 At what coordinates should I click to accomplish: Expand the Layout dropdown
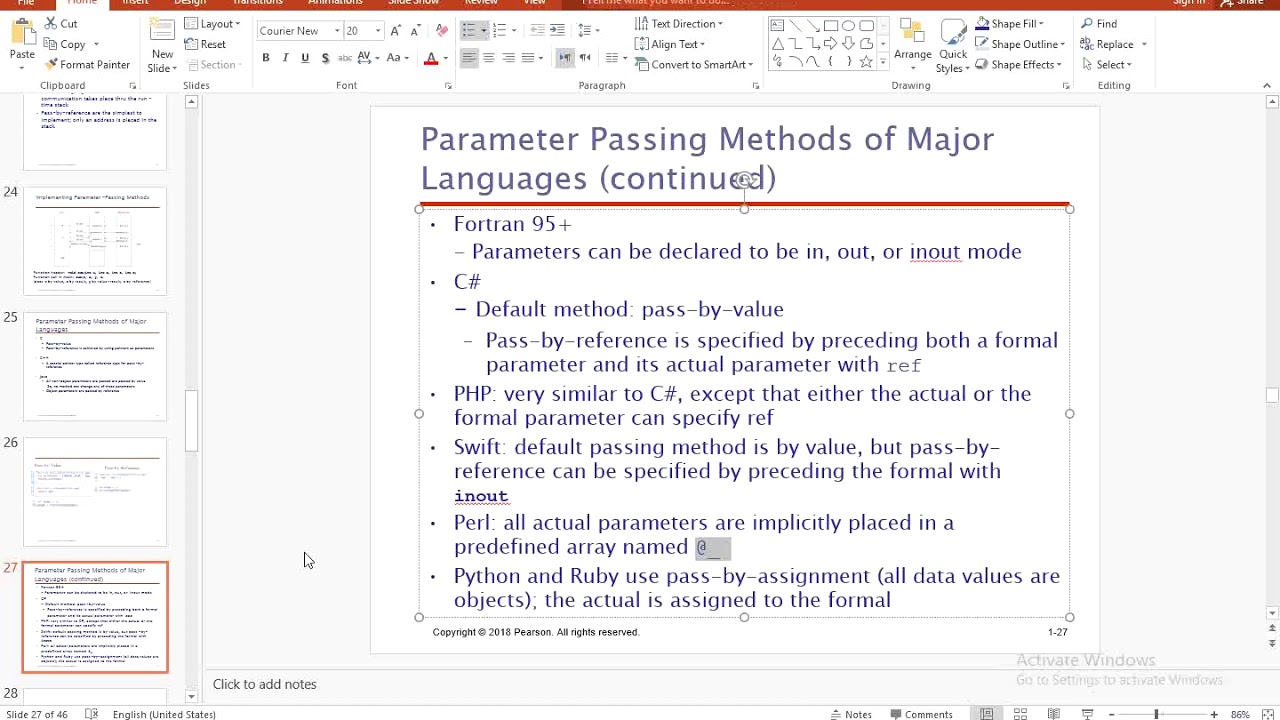coord(212,24)
